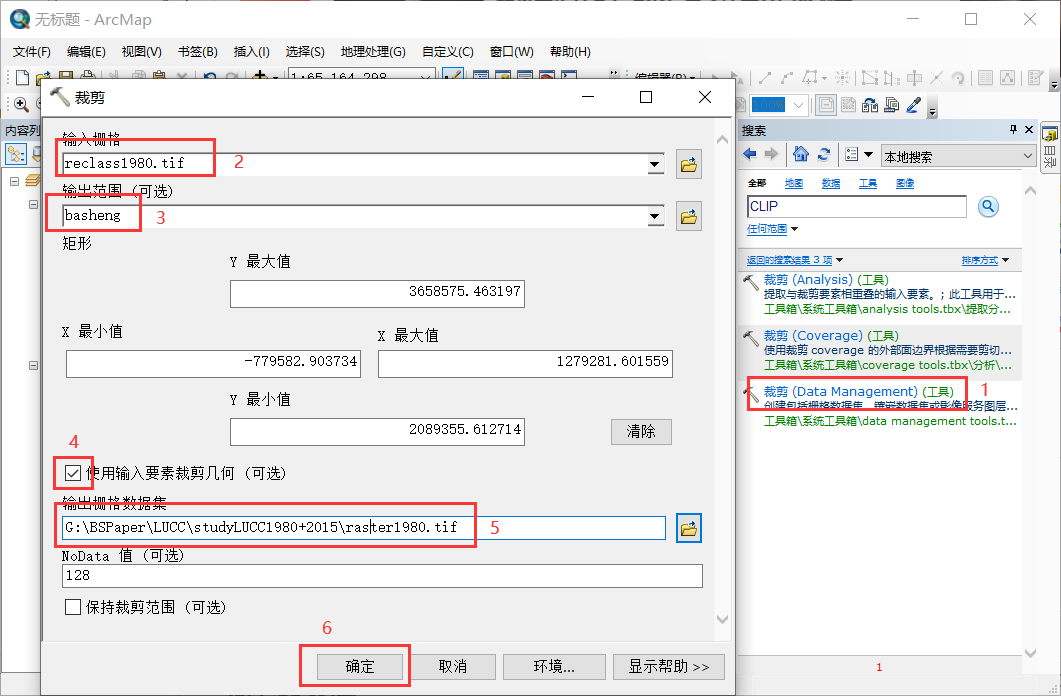Screen dimensions: 1061x696
Task: Click the 取消 button
Action: [x=453, y=667]
